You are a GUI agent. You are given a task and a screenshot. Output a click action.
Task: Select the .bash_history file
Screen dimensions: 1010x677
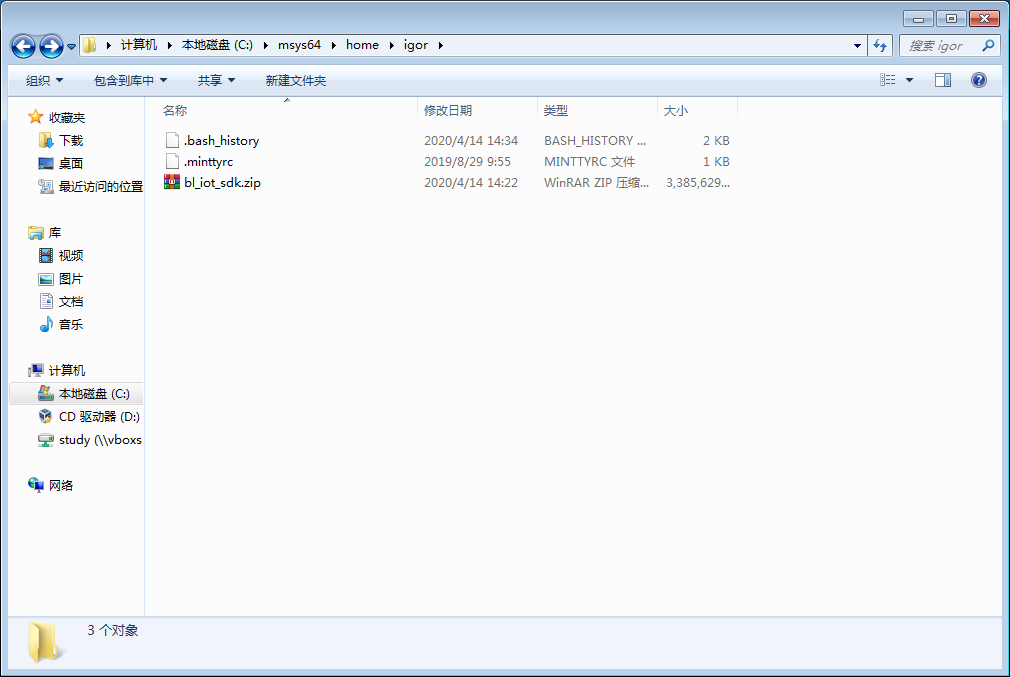(221, 141)
